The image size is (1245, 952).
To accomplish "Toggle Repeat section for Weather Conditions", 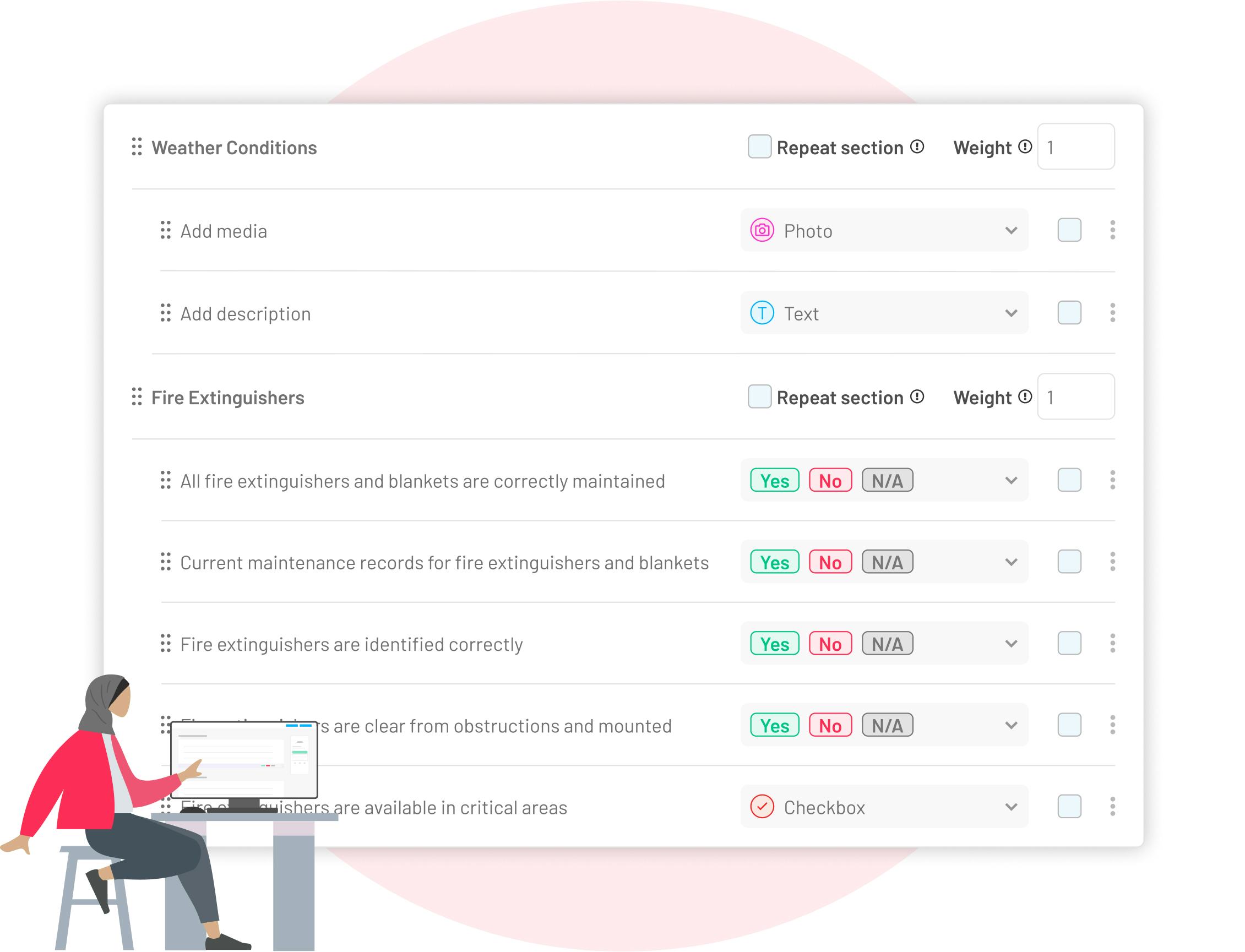I will [x=761, y=148].
